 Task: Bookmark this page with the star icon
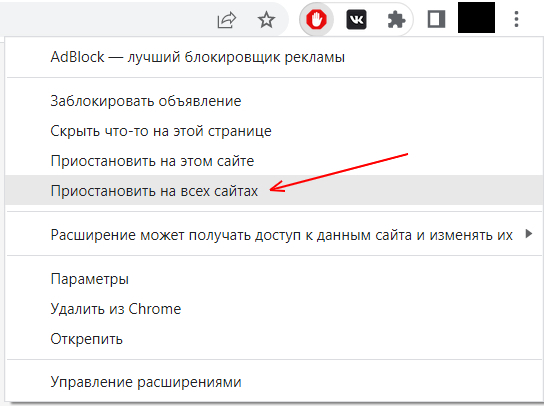pyautogui.click(x=266, y=19)
